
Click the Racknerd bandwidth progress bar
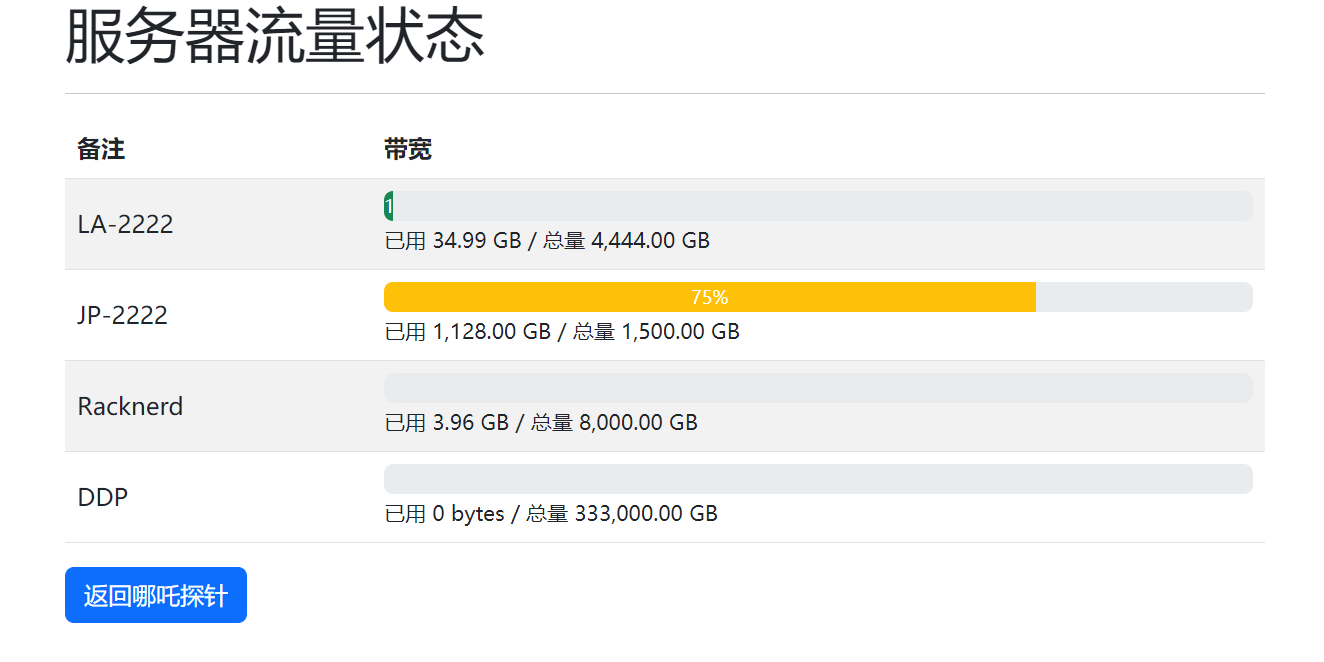click(x=818, y=388)
